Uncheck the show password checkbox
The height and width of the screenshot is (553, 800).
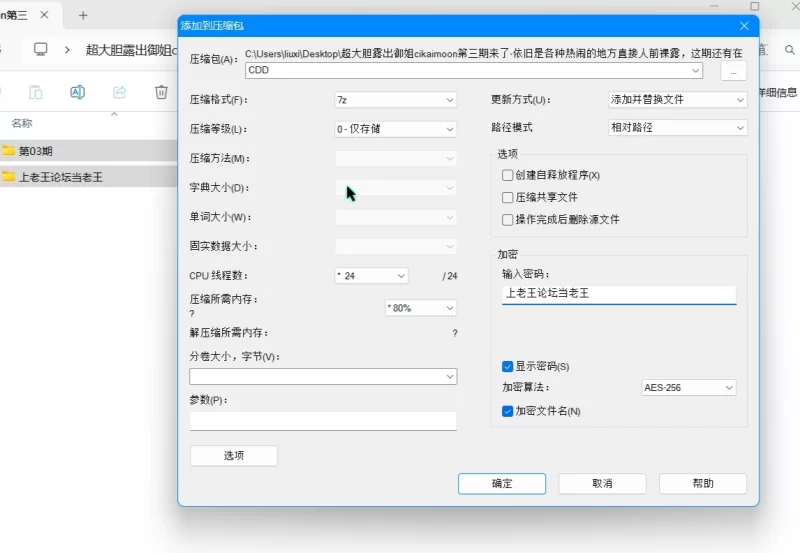[x=507, y=366]
